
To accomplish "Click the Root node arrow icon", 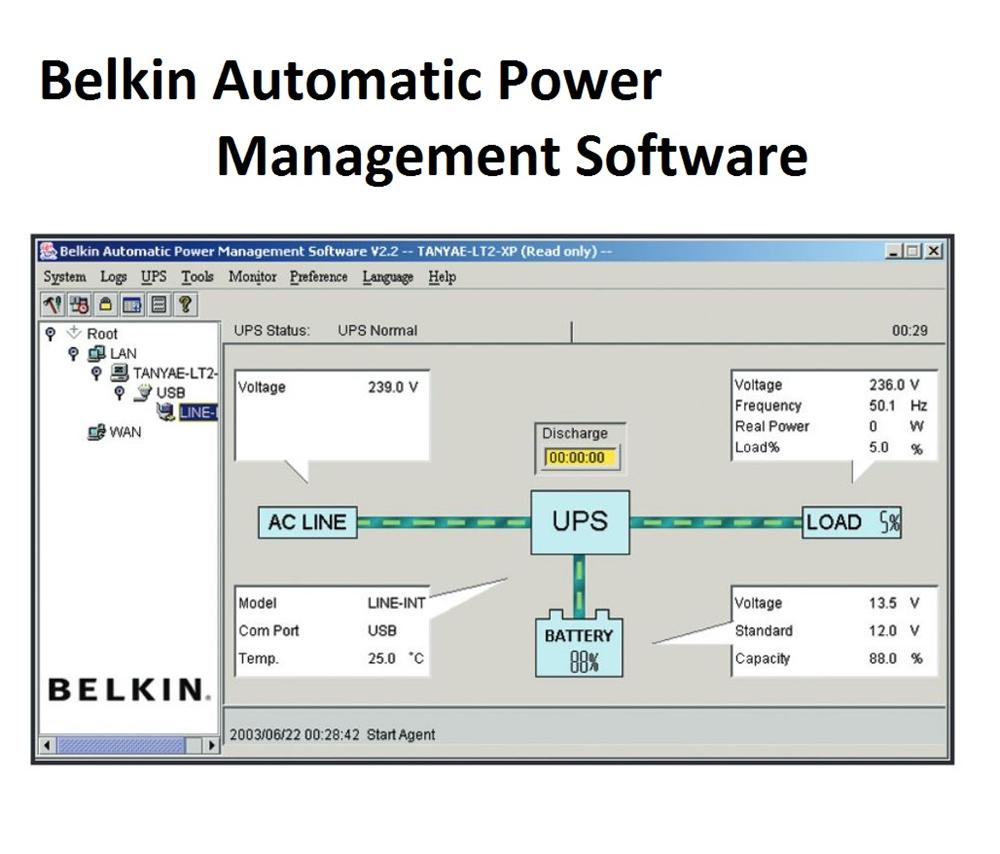I will [74, 332].
